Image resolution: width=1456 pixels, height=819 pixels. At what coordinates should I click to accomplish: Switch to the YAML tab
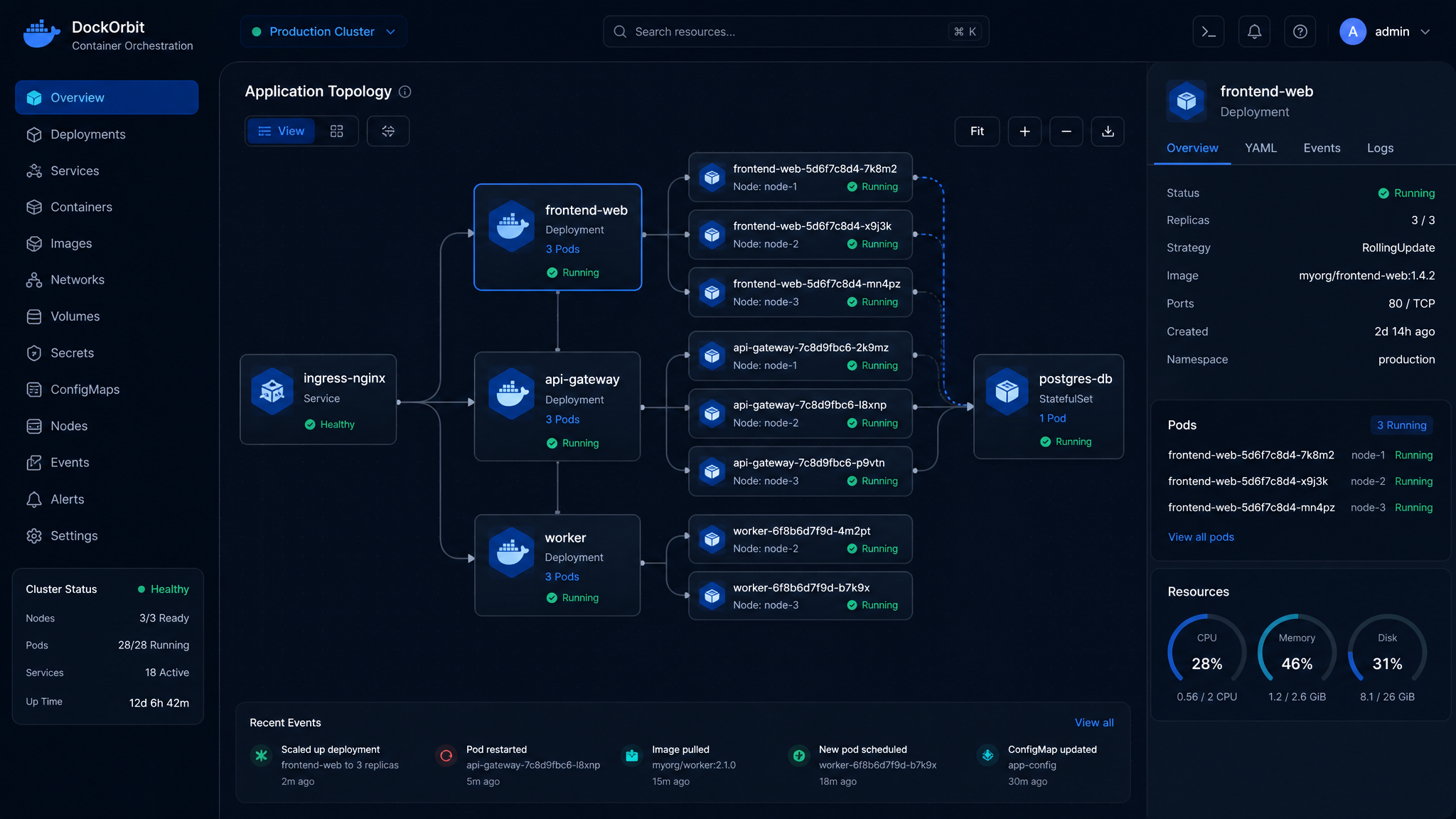pyautogui.click(x=1260, y=148)
